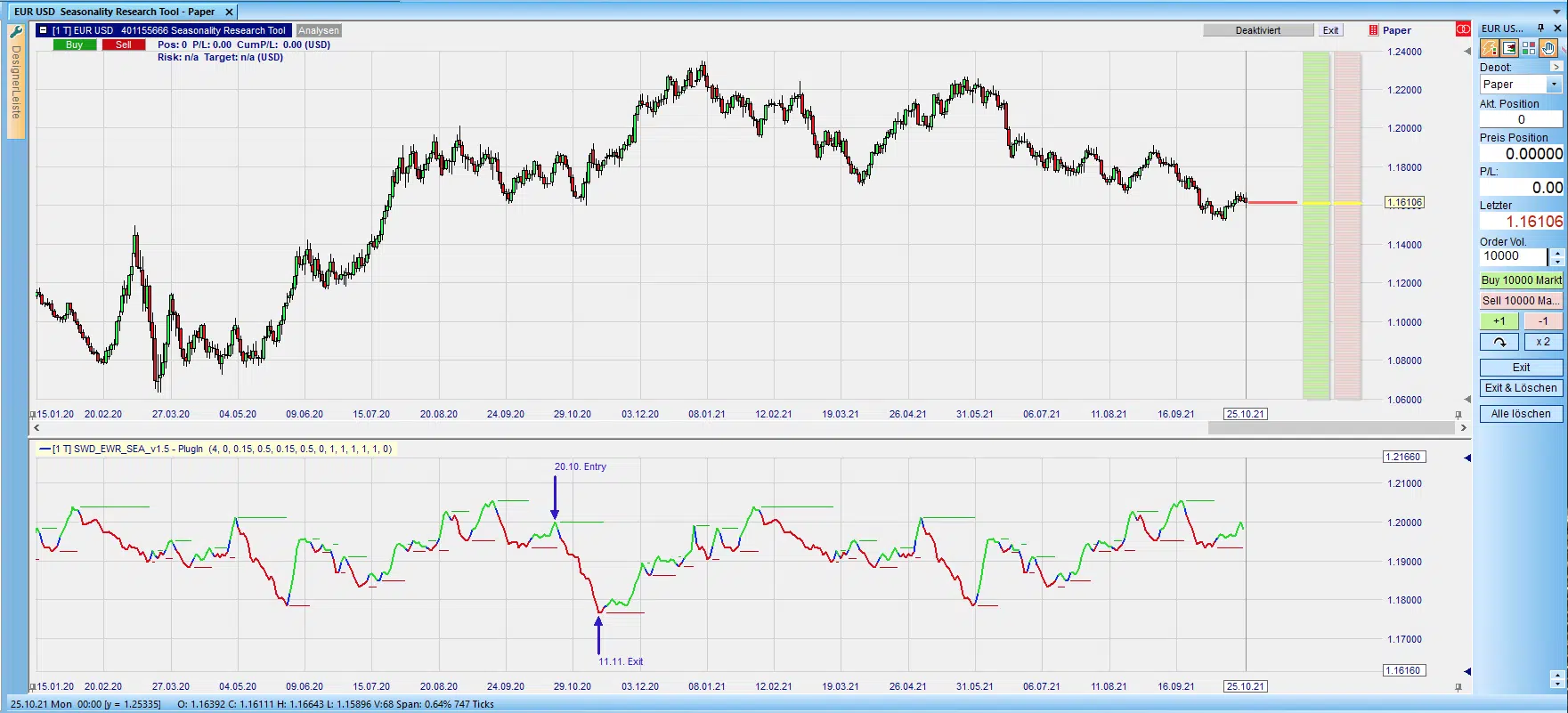Decrease order volume with down arrow
The image size is (1568, 713).
tap(1556, 261)
